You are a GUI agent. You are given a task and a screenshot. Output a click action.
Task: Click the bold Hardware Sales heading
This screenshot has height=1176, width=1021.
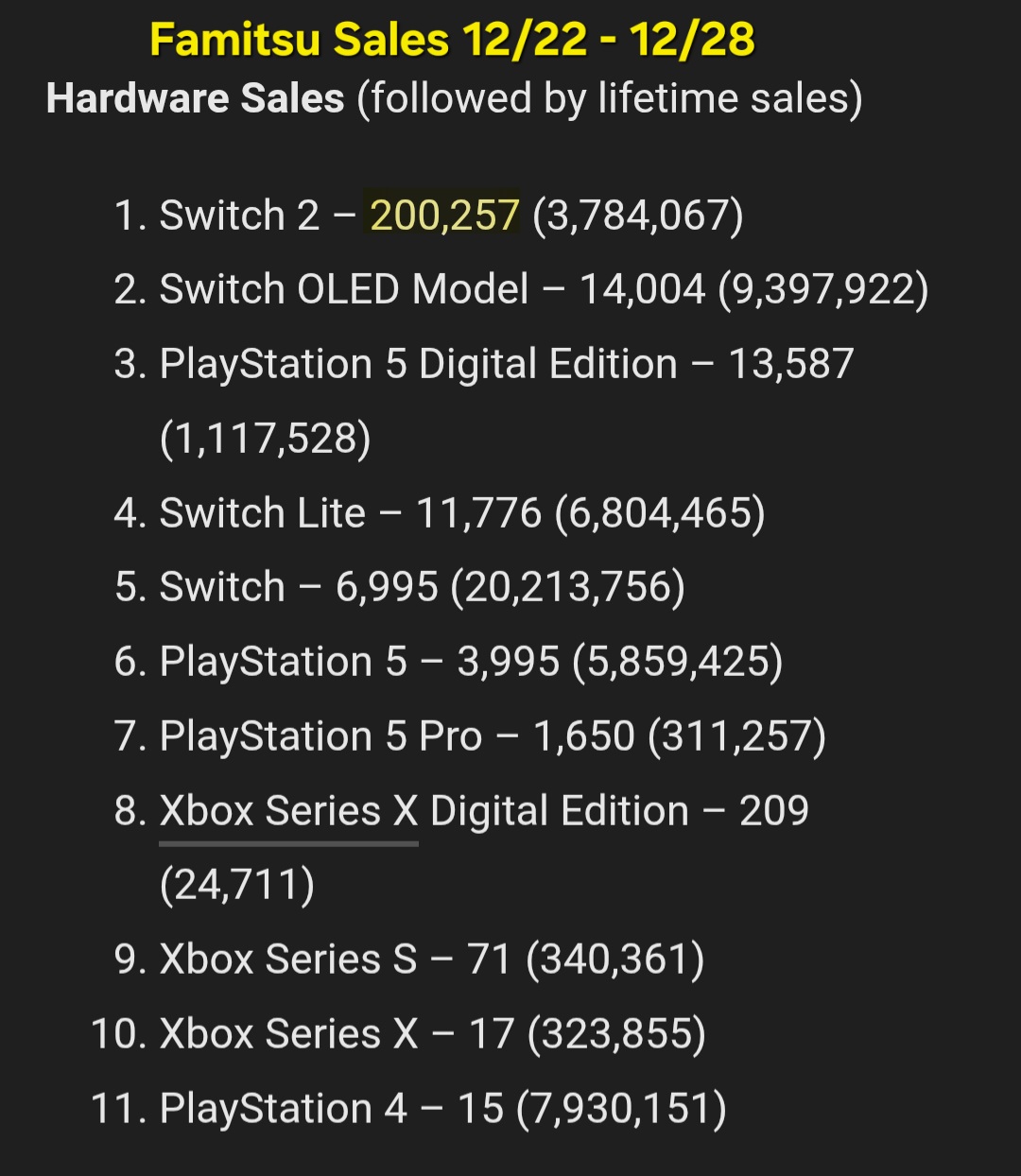pyautogui.click(x=196, y=98)
